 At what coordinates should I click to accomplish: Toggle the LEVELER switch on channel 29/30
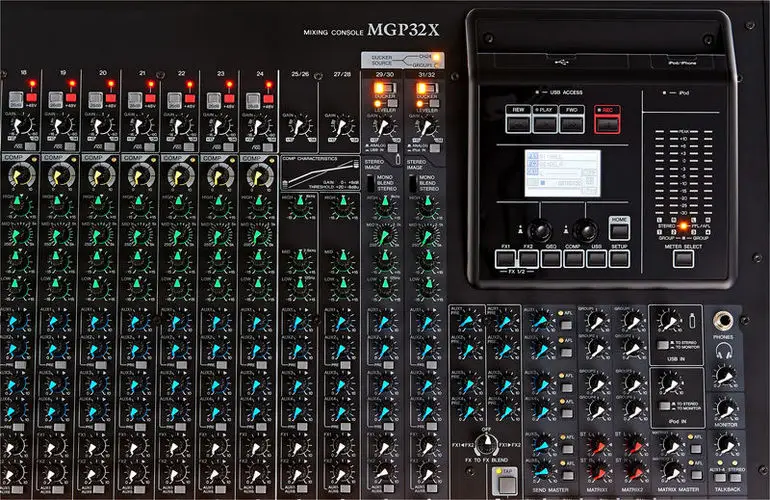coord(392,104)
